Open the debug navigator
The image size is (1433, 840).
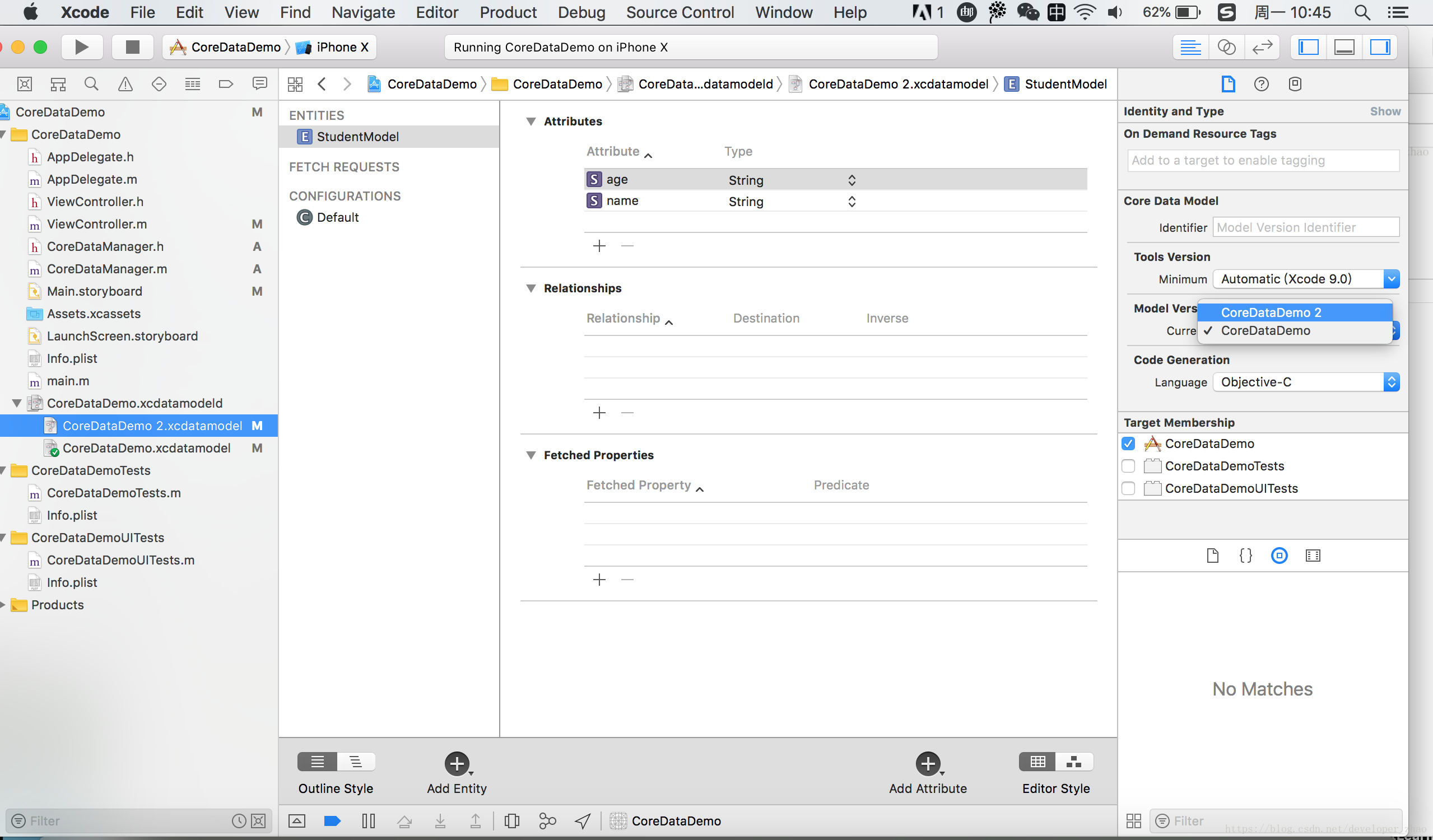[192, 84]
